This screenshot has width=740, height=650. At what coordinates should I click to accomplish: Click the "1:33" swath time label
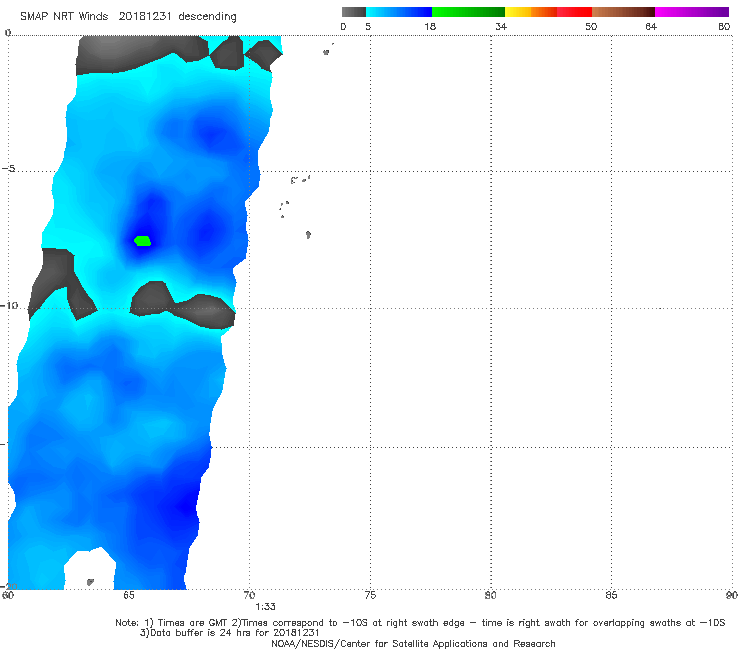[x=265, y=607]
